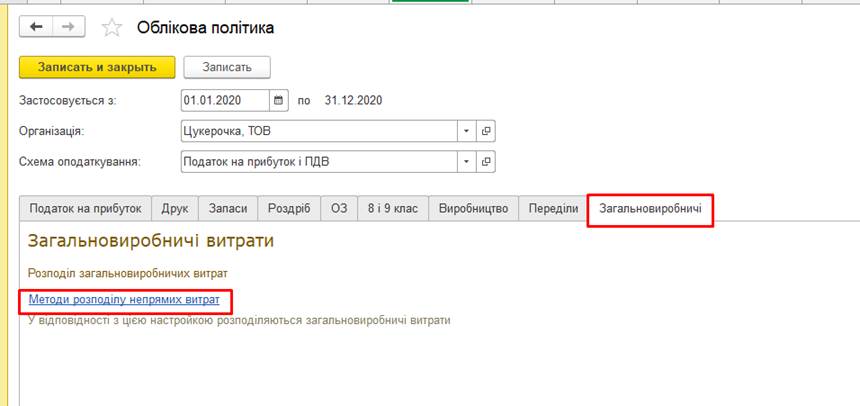Expand the Схема оподаткування dropdown list
The width and height of the screenshot is (860, 406).
tap(466, 161)
